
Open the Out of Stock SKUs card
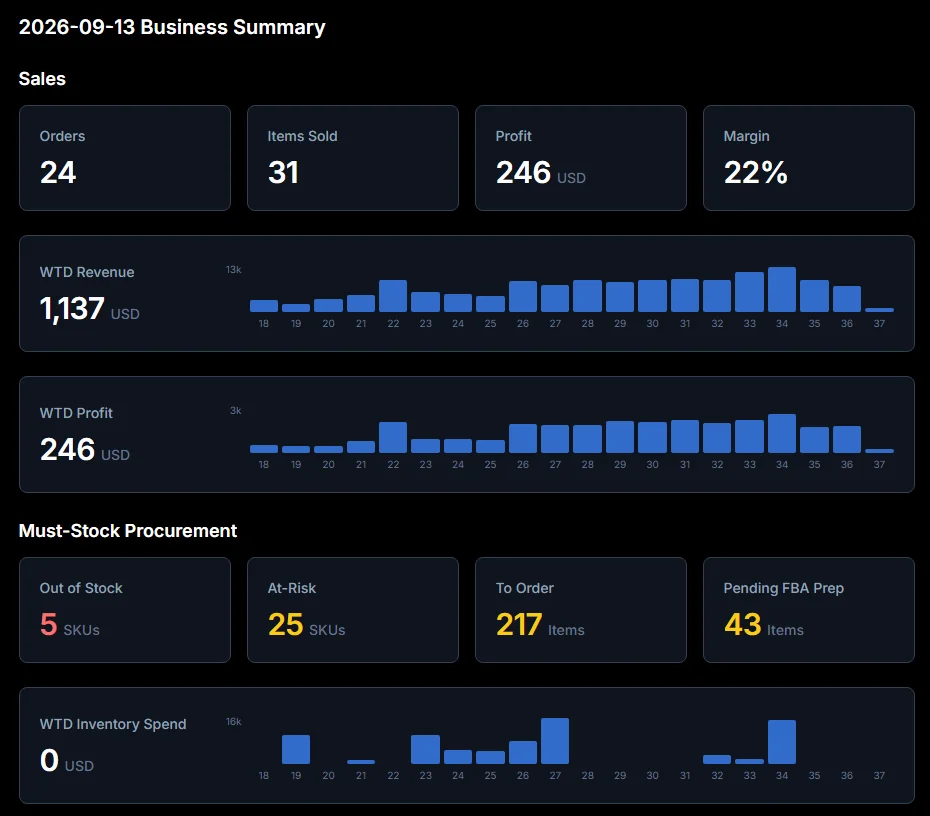[125, 610]
